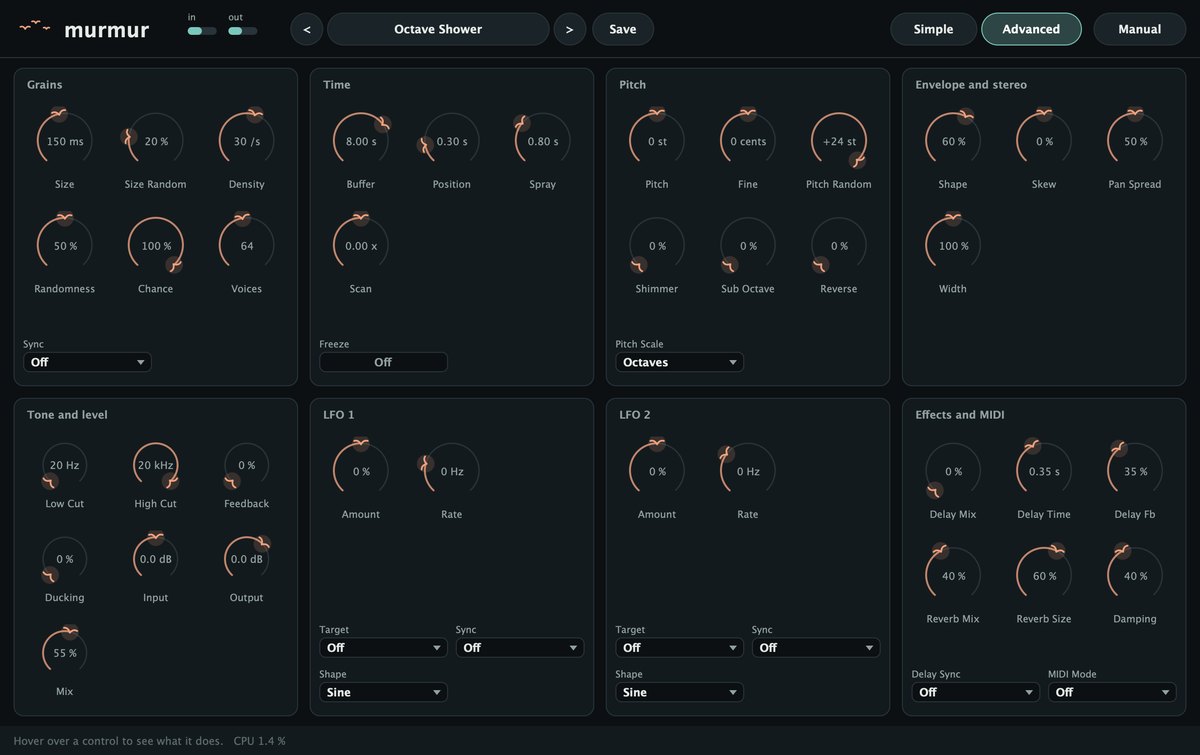The width and height of the screenshot is (1200, 755).
Task: Click the output level meter
Action: pyautogui.click(x=242, y=31)
